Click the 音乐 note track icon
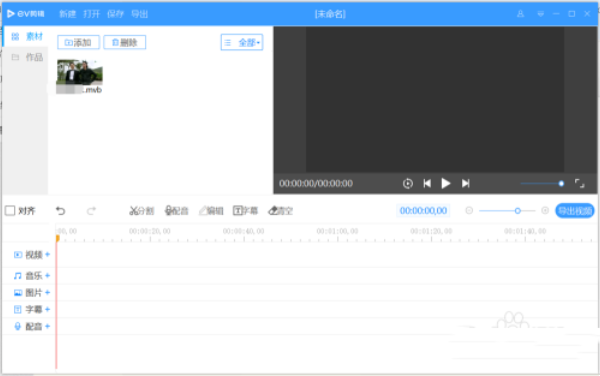Screen dimensions: 600x376 coord(18,276)
